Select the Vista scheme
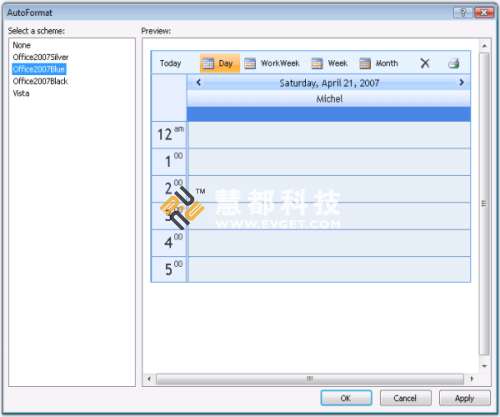This screenshot has height=417, width=500. (x=21, y=93)
